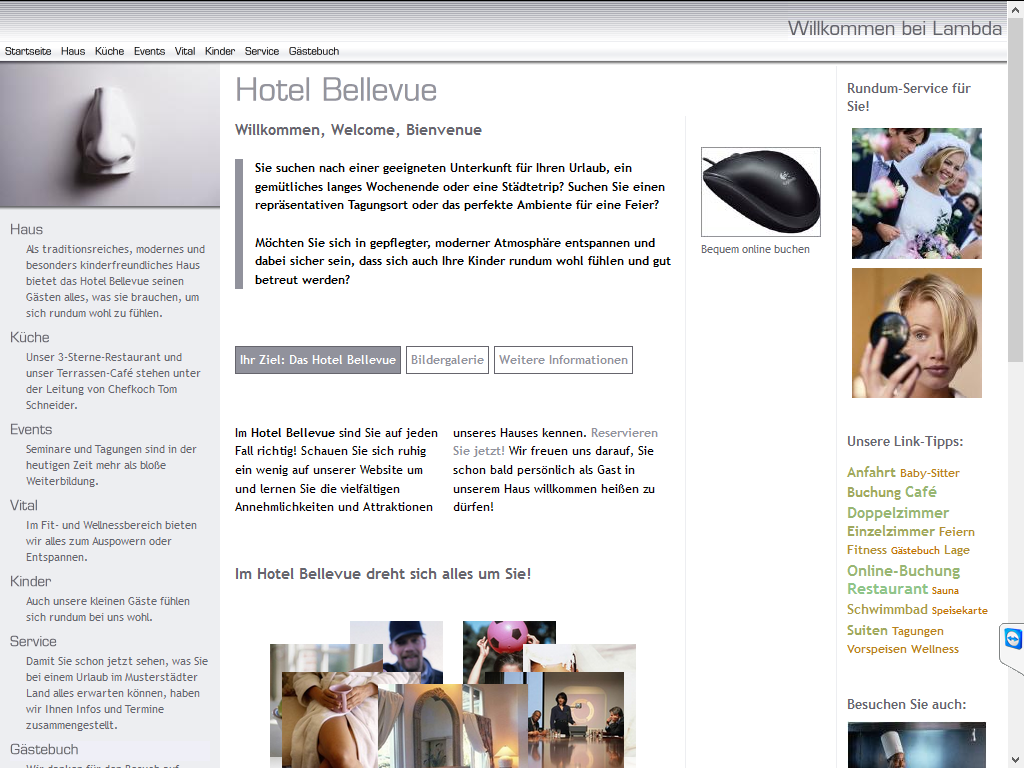Open the Schwimmbad tag link
The width and height of the screenshot is (1024, 768).
coord(888,609)
